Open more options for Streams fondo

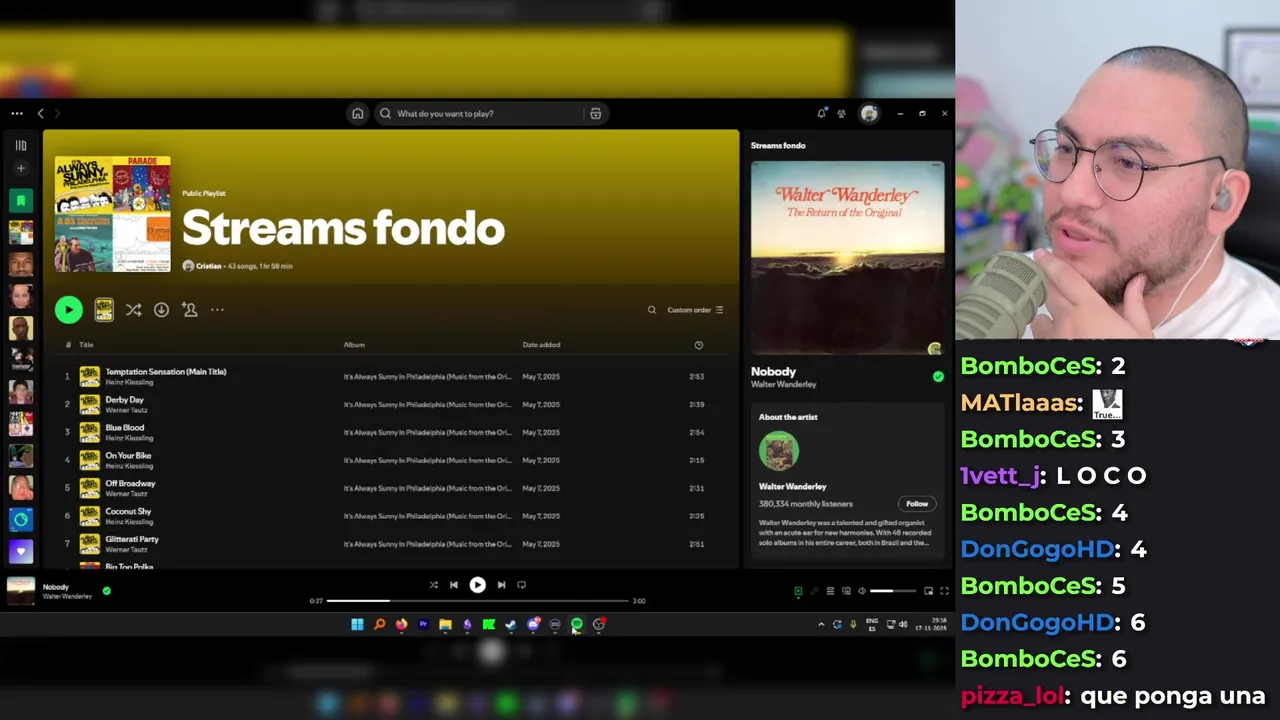pyautogui.click(x=217, y=310)
